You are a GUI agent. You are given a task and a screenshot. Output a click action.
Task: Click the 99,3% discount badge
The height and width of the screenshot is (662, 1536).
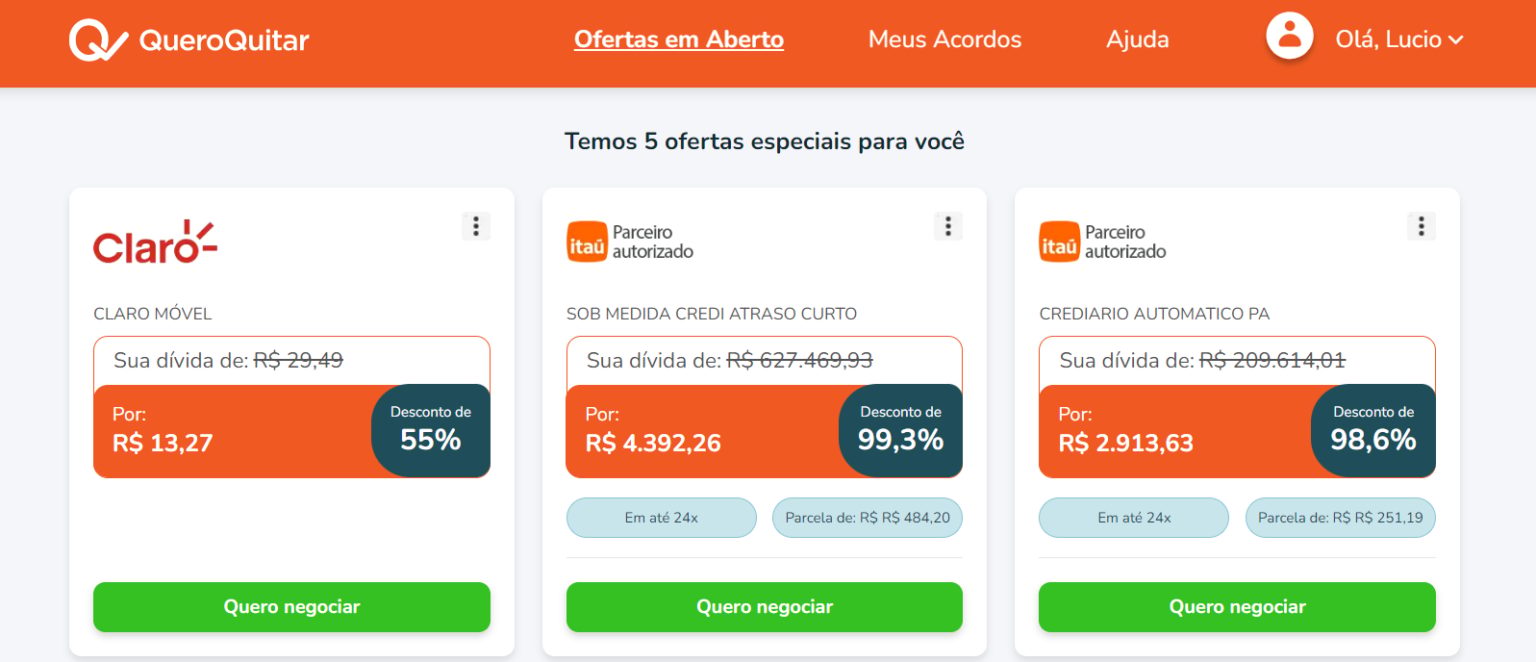click(901, 430)
